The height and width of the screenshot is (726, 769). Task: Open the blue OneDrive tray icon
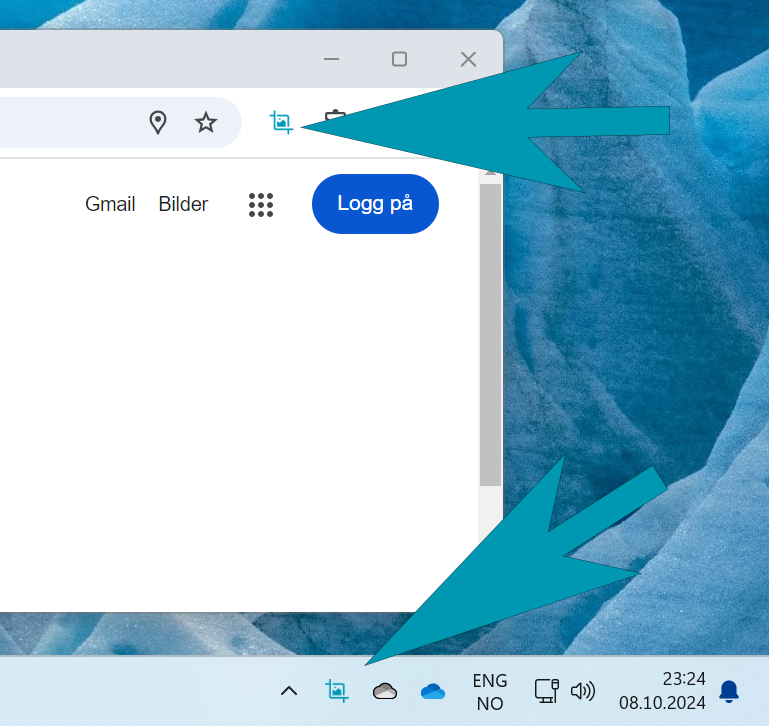(432, 691)
